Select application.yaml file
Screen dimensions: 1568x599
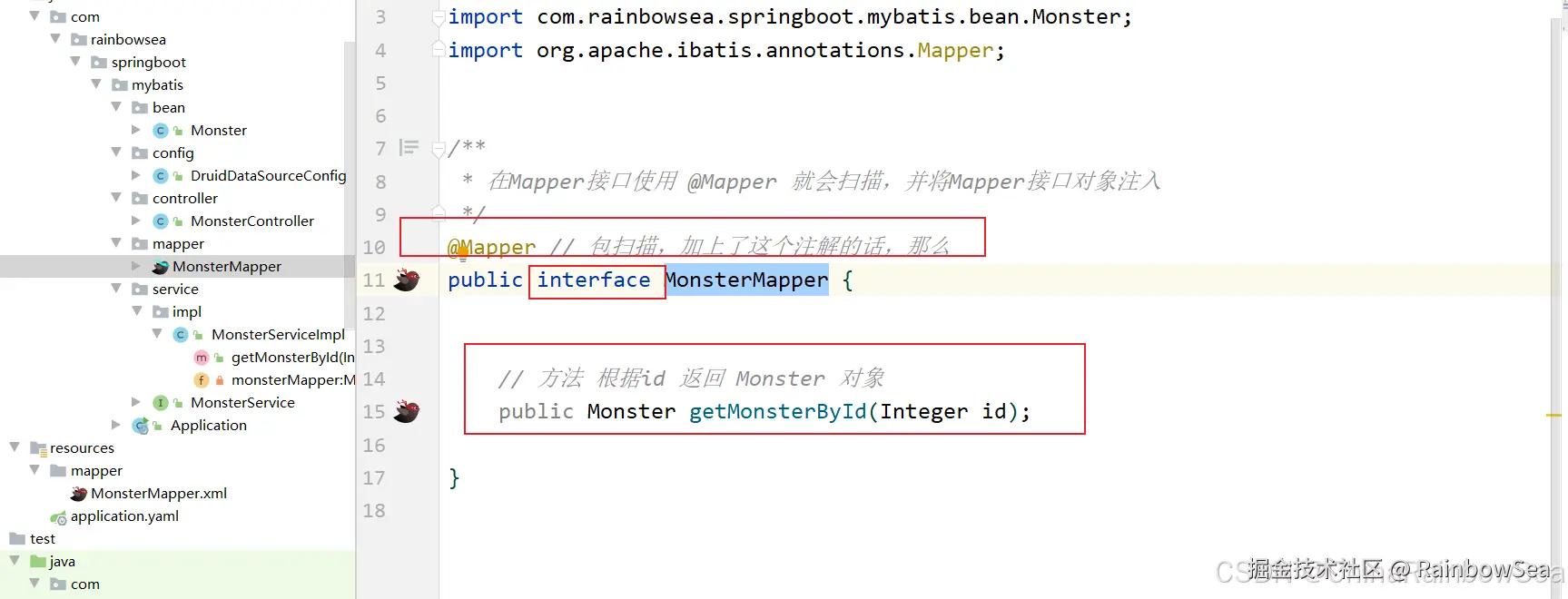click(124, 516)
